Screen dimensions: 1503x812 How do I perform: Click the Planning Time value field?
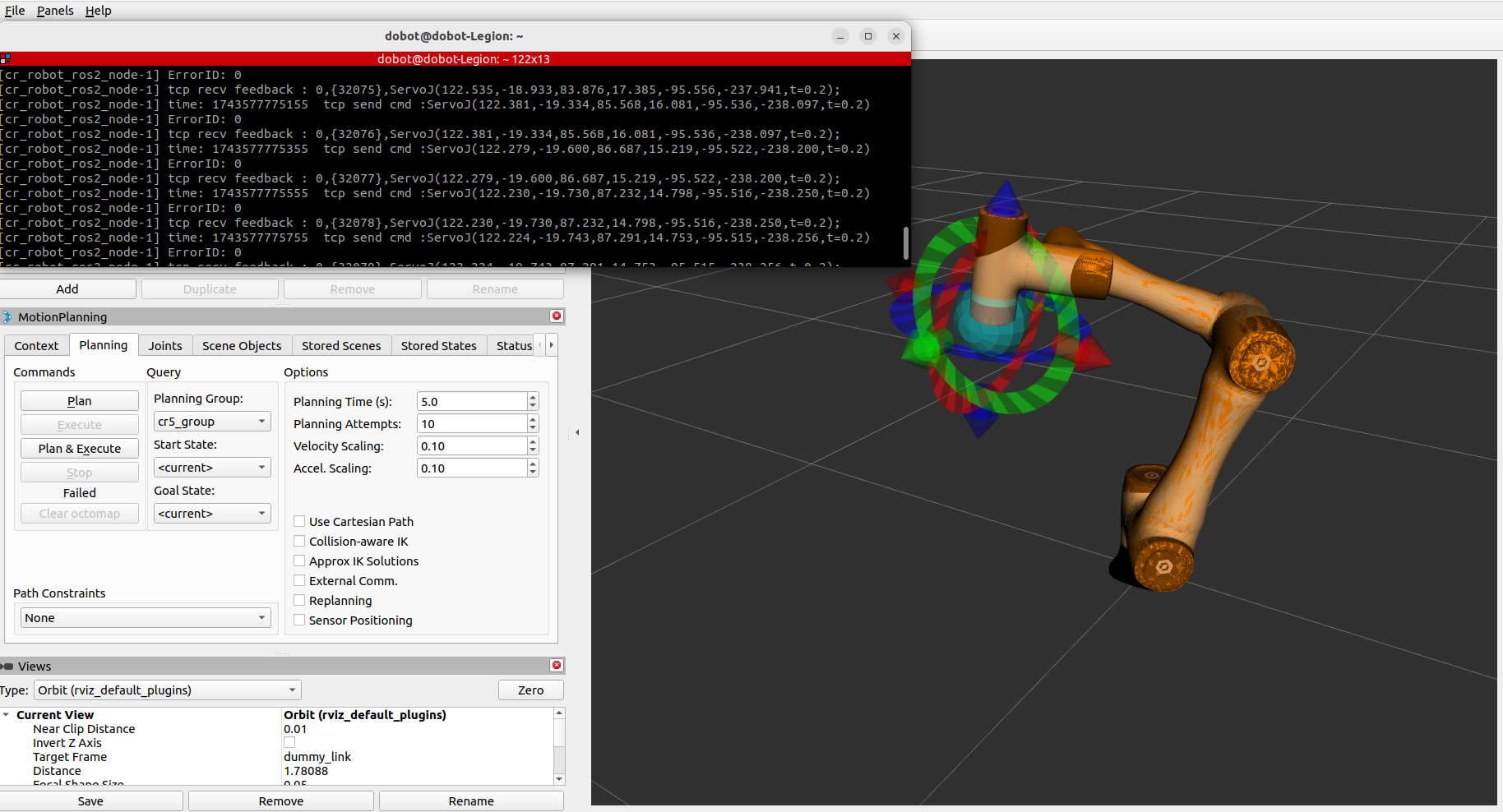click(472, 401)
